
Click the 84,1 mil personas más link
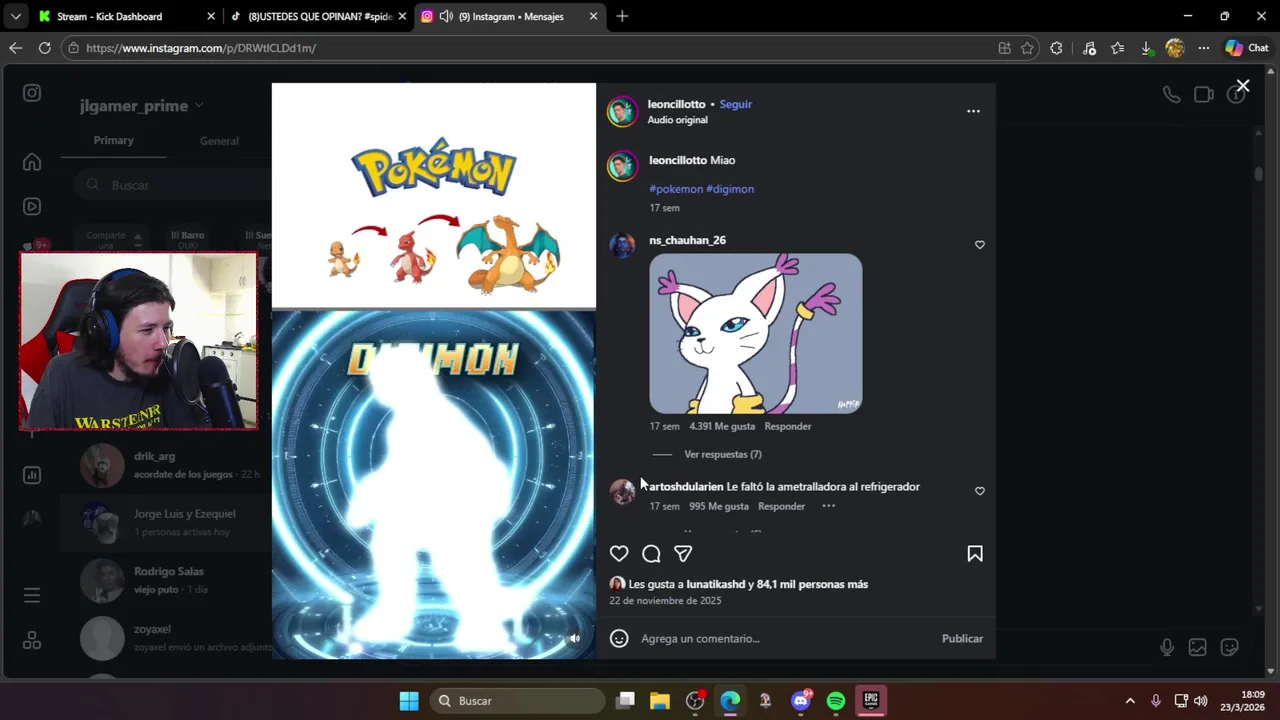[x=812, y=584]
